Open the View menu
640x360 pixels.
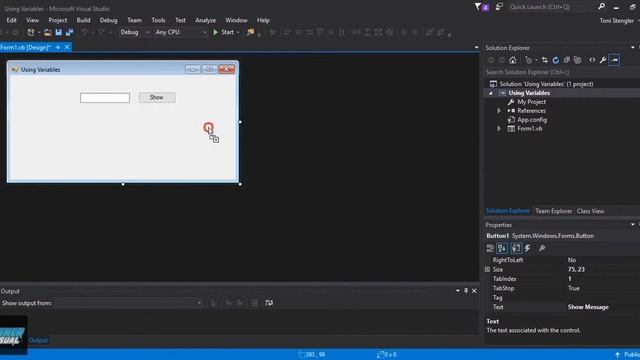click(x=32, y=20)
